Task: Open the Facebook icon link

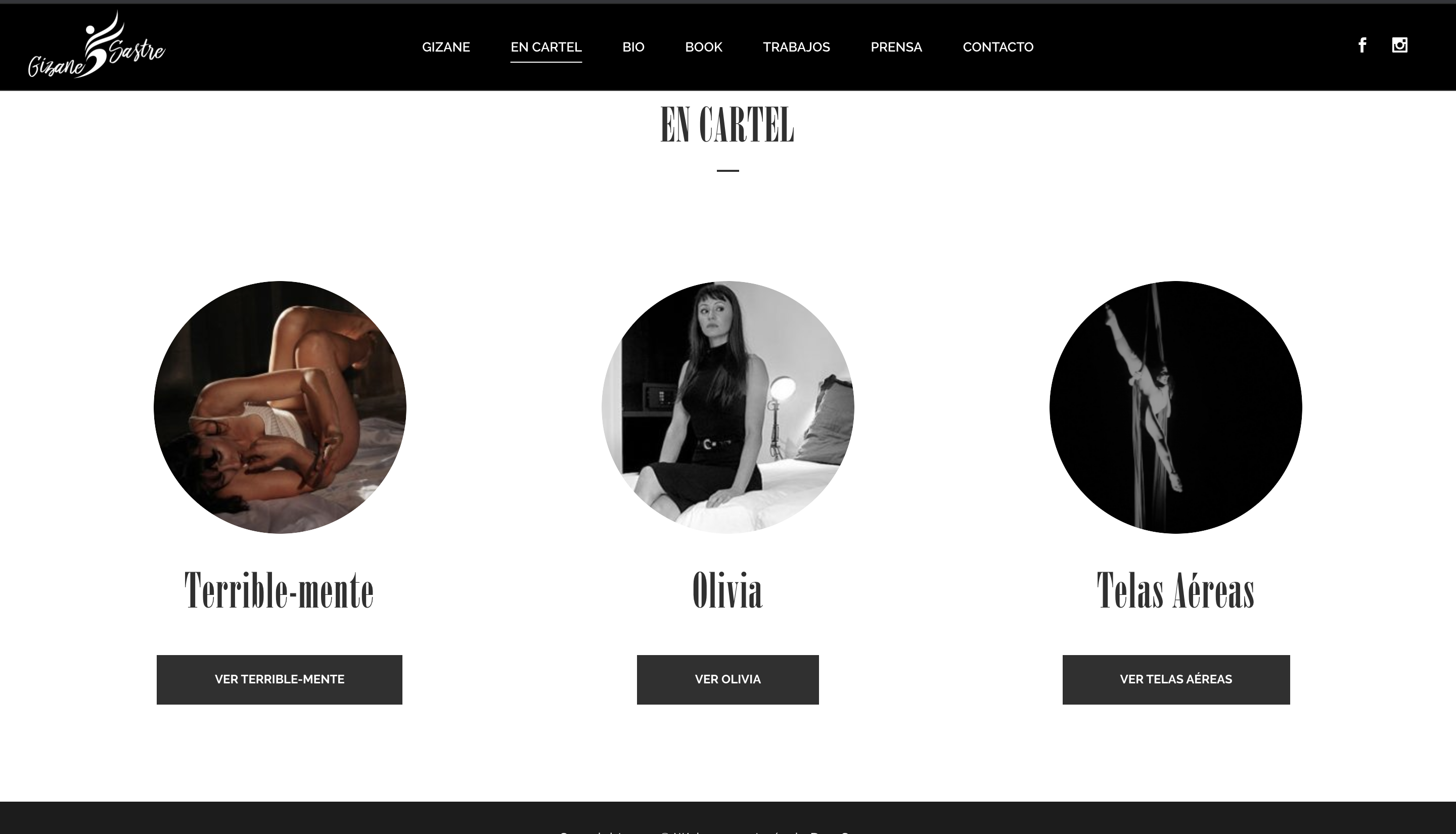Action: coord(1362,44)
